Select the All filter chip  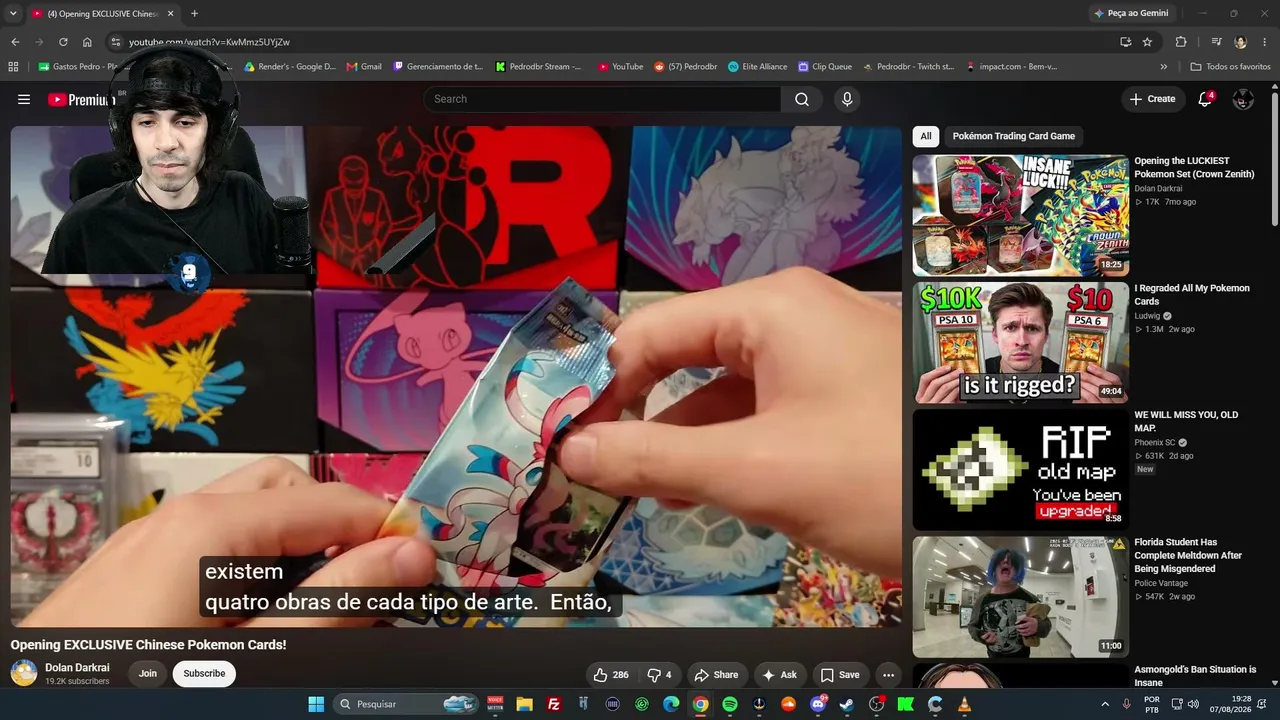pos(926,136)
